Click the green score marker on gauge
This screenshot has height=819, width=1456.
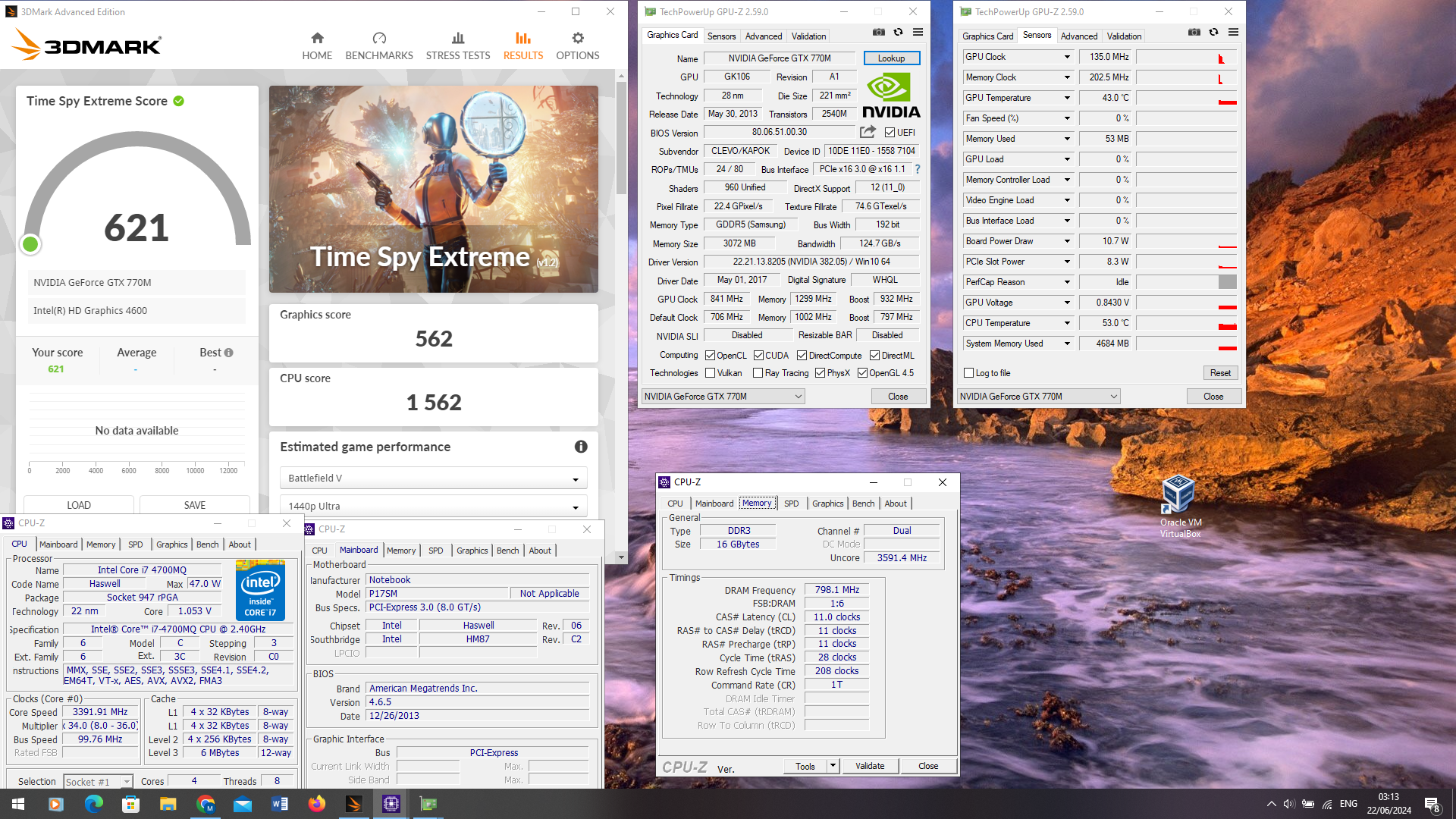(x=30, y=244)
